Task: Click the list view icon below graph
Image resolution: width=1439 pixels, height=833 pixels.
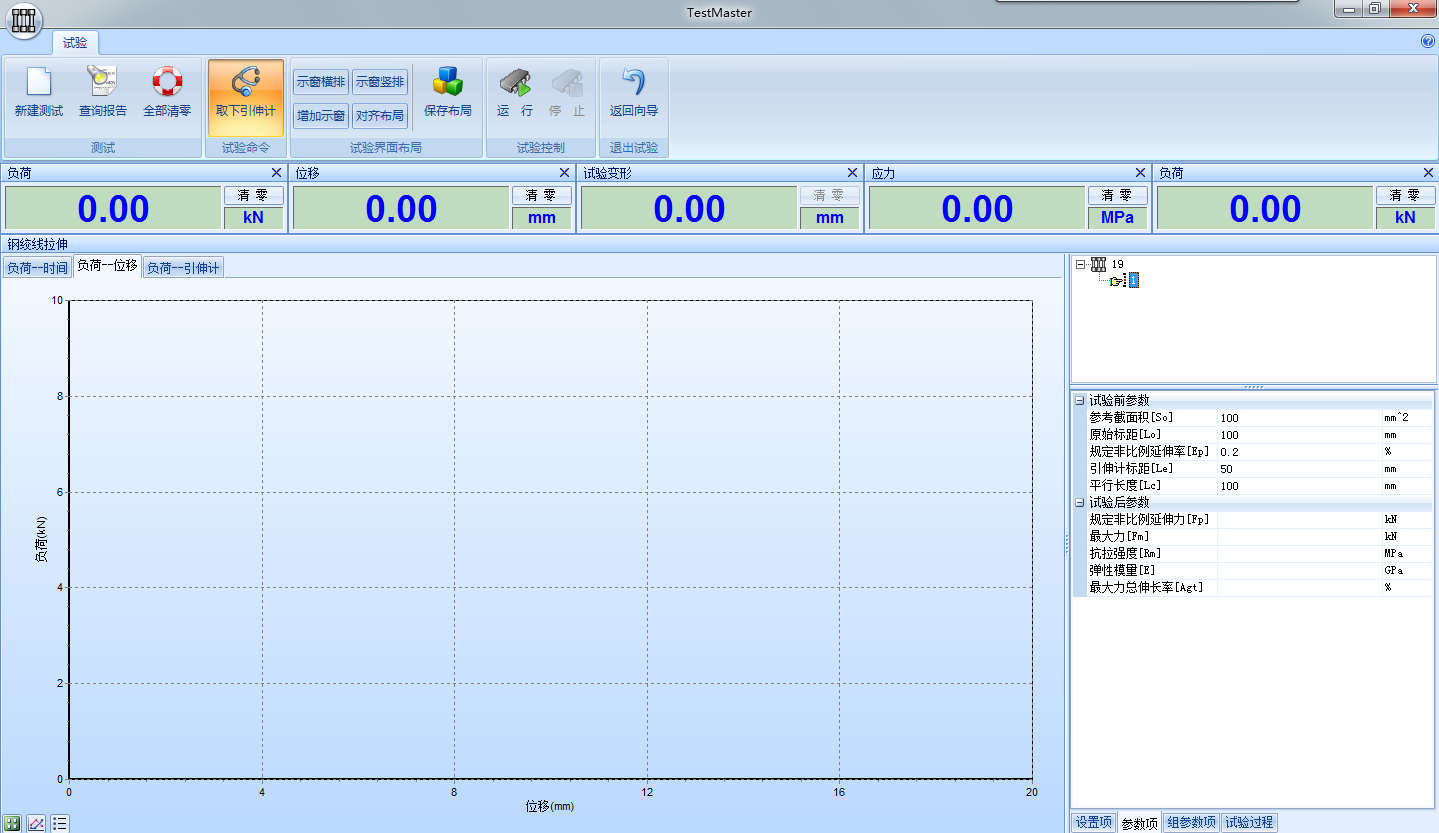Action: [60, 824]
